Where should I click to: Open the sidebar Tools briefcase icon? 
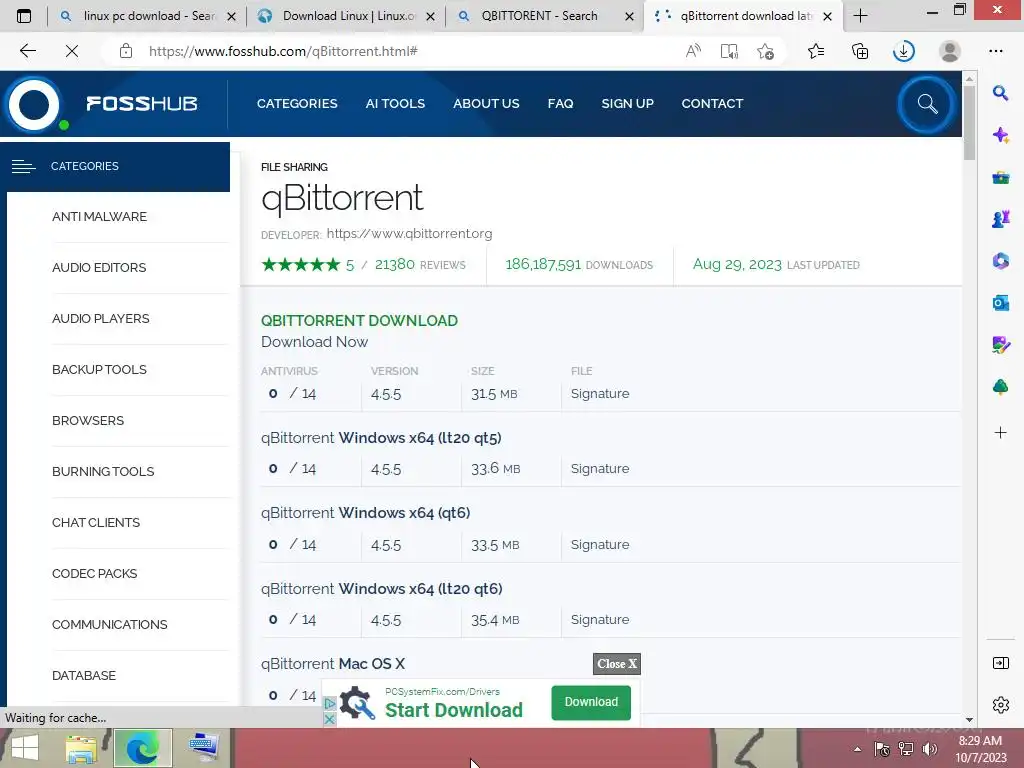click(1000, 177)
